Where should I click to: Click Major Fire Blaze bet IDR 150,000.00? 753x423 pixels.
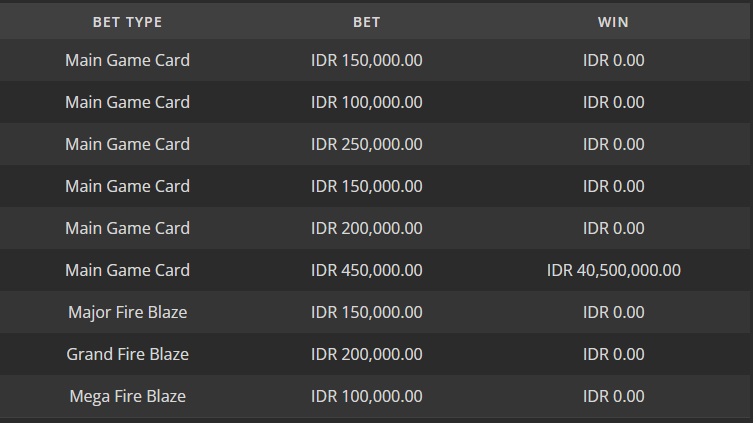366,312
